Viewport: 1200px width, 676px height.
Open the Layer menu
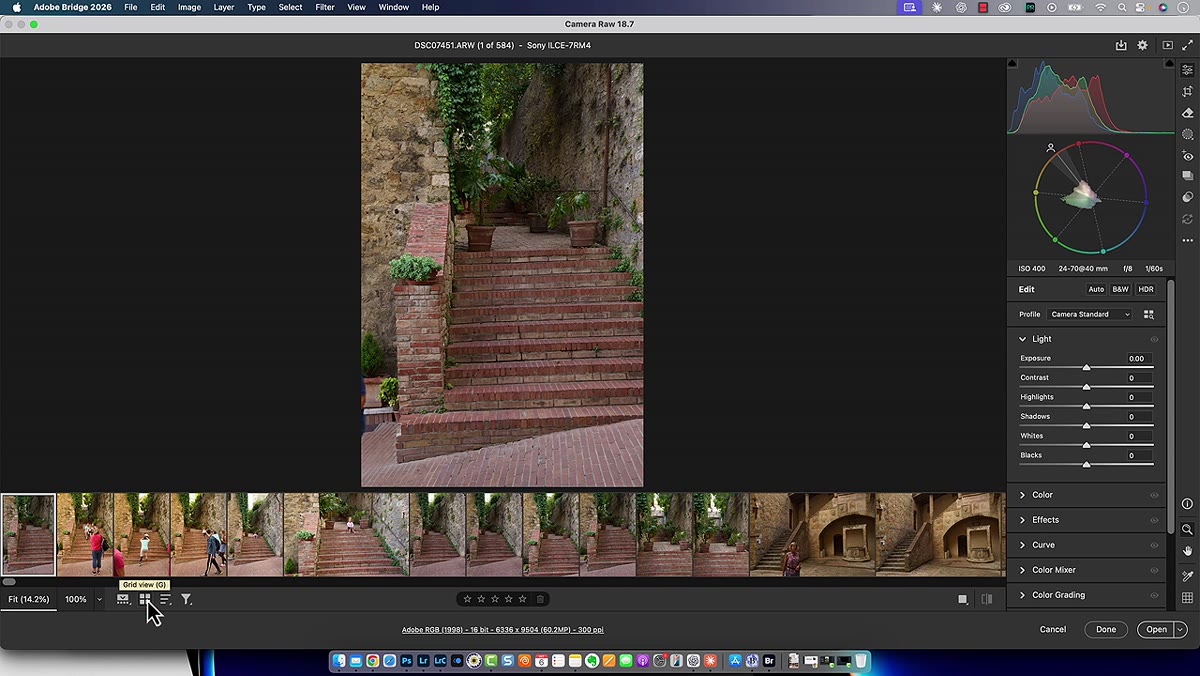[224, 7]
